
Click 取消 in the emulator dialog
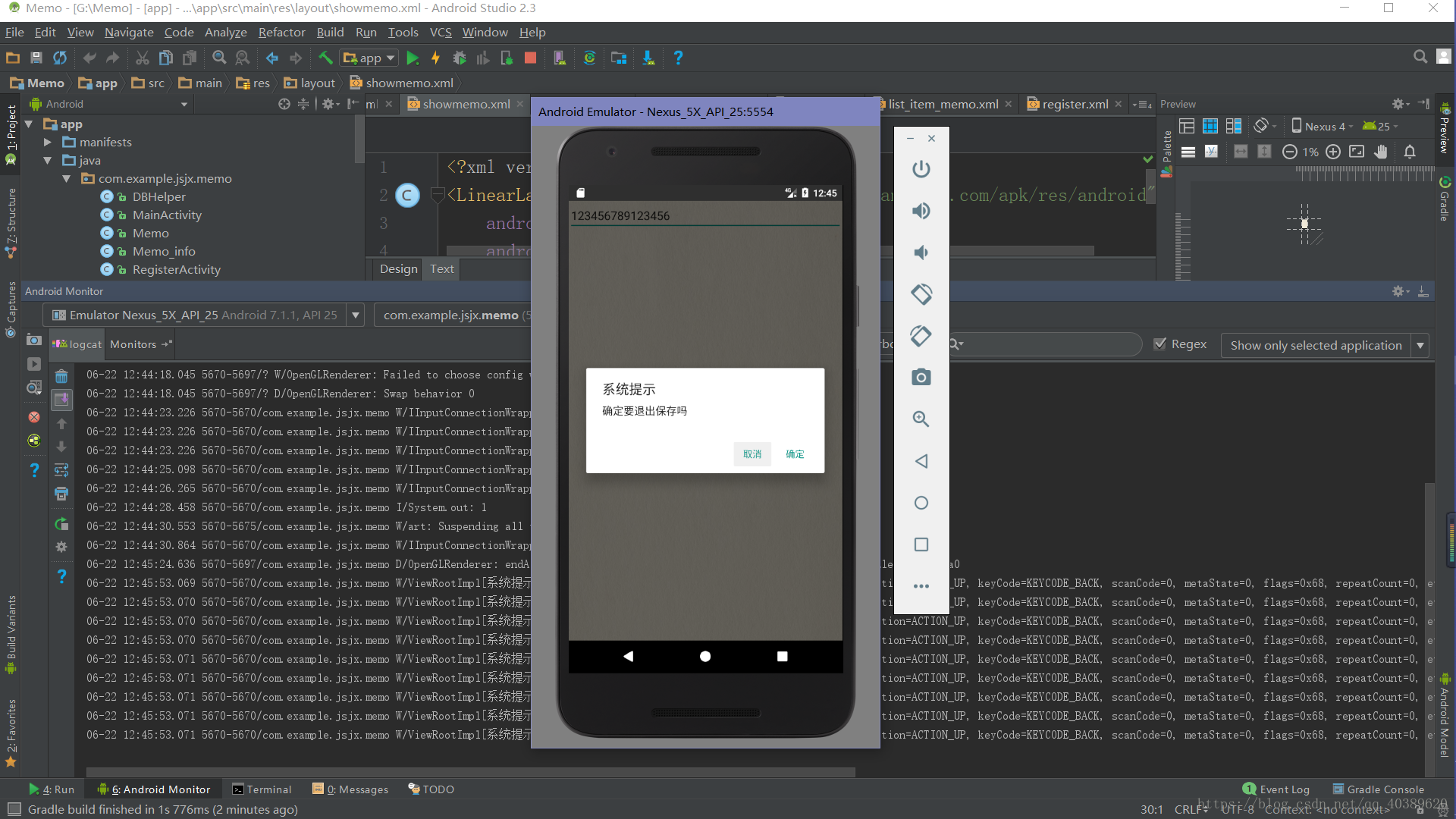(752, 454)
